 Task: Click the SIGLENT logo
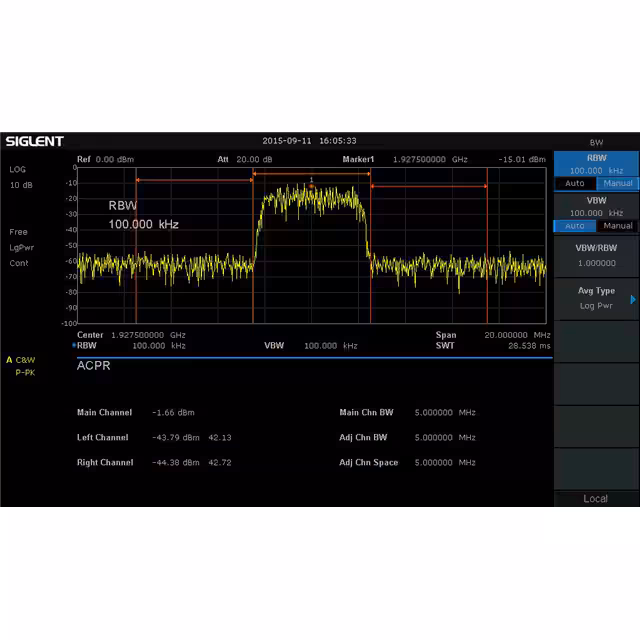coord(34,141)
